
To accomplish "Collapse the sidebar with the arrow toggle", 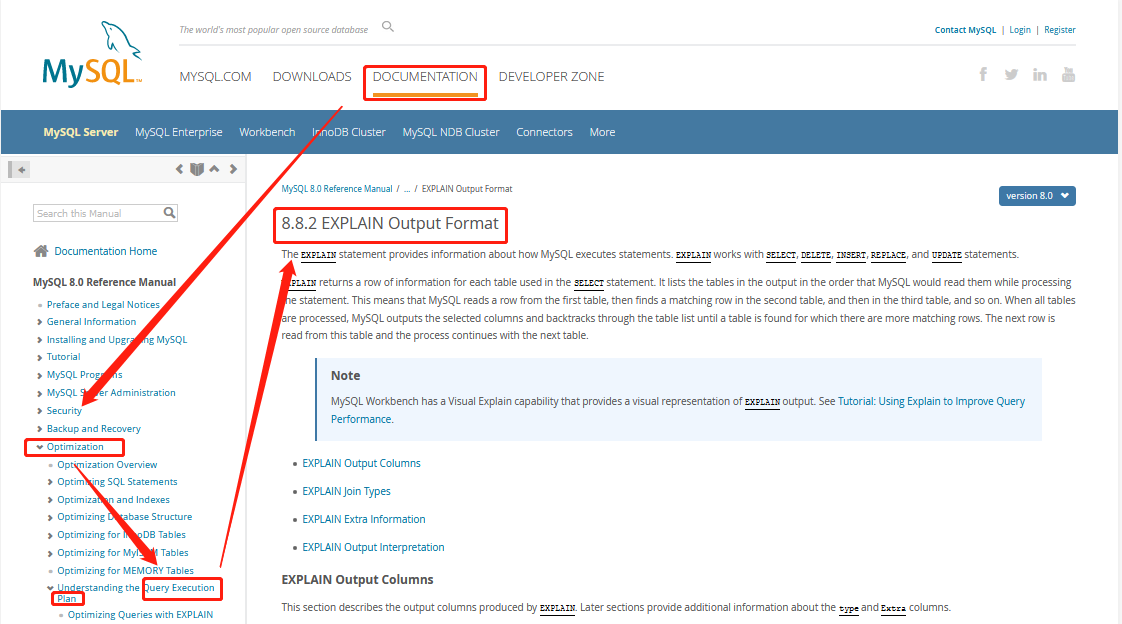I will (19, 170).
